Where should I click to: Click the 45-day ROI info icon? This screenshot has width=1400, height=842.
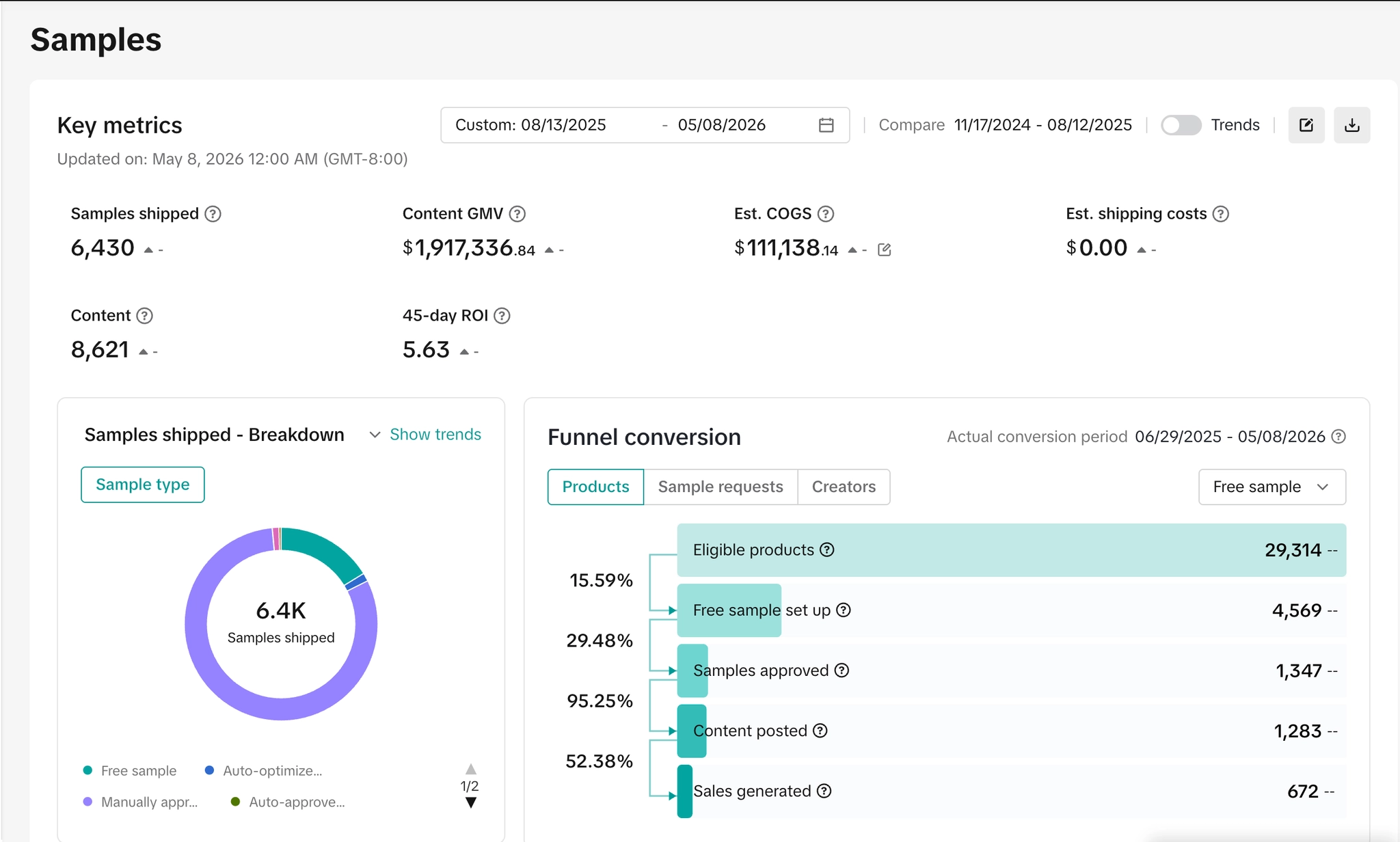[502, 316]
